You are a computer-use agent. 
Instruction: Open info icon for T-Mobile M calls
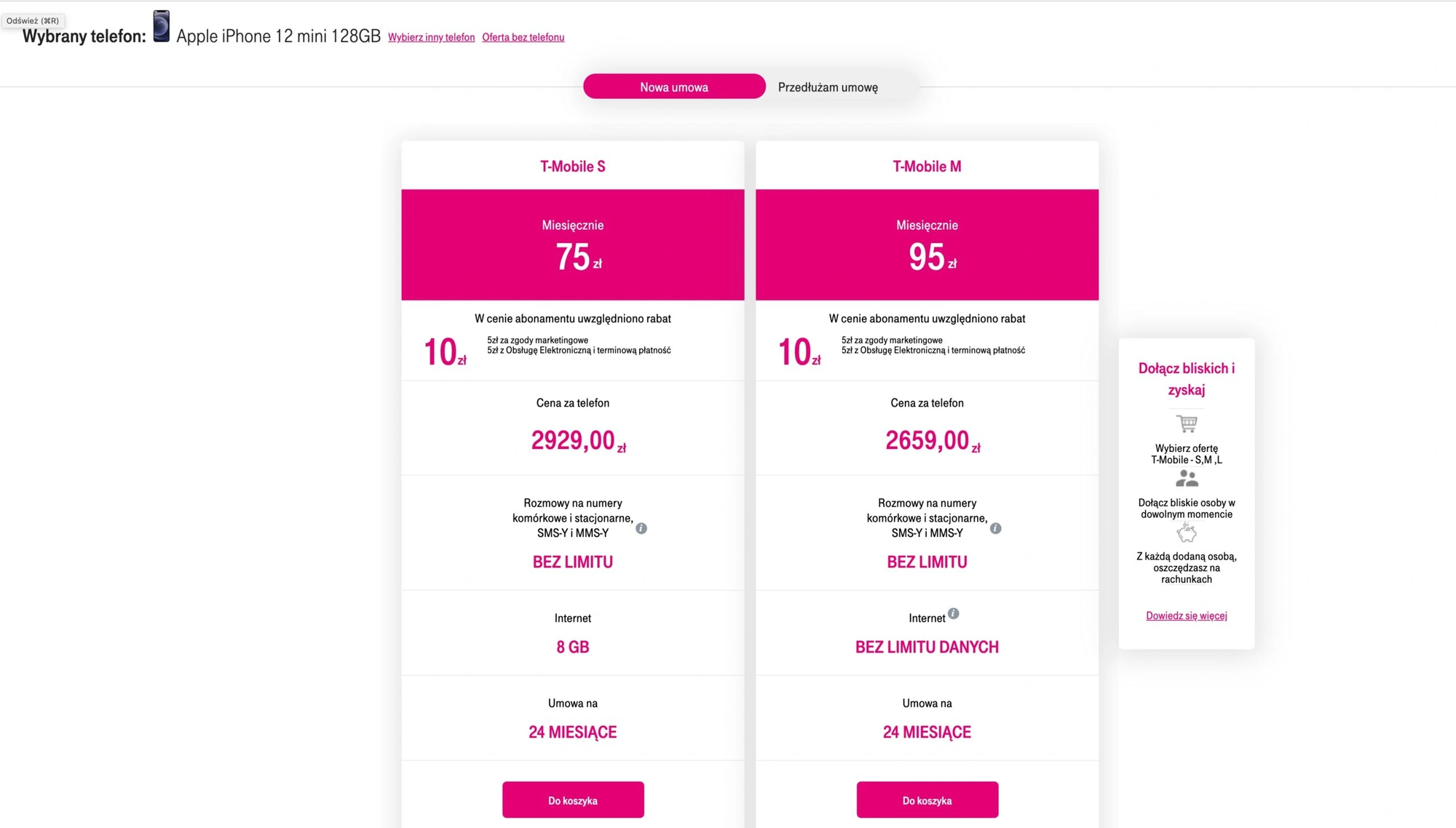996,528
